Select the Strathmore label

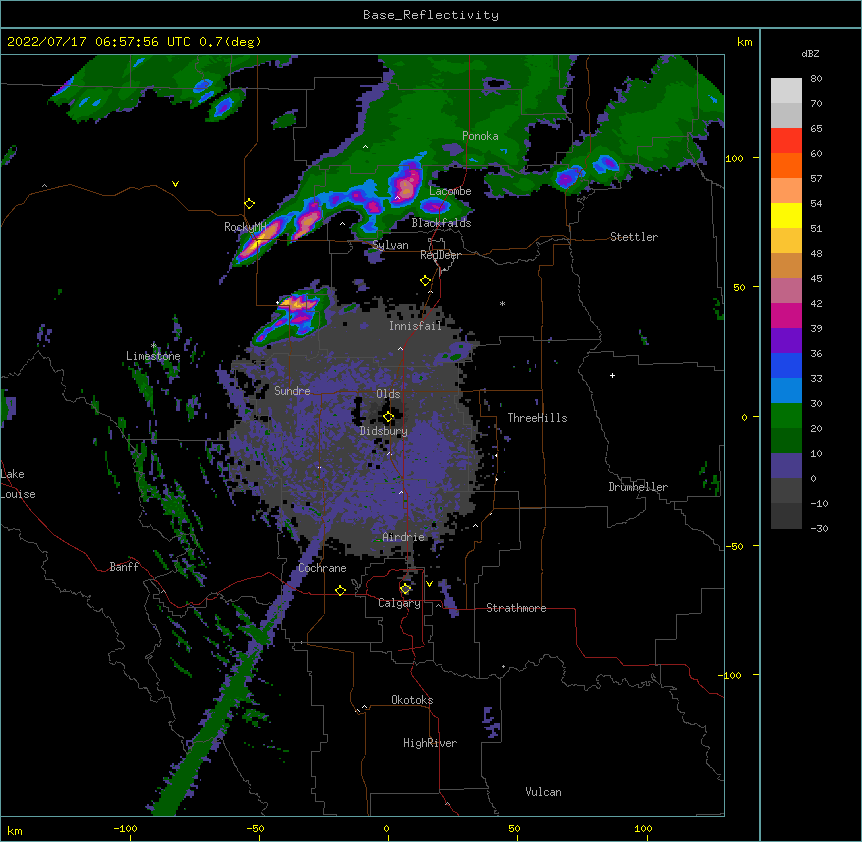[x=516, y=608]
